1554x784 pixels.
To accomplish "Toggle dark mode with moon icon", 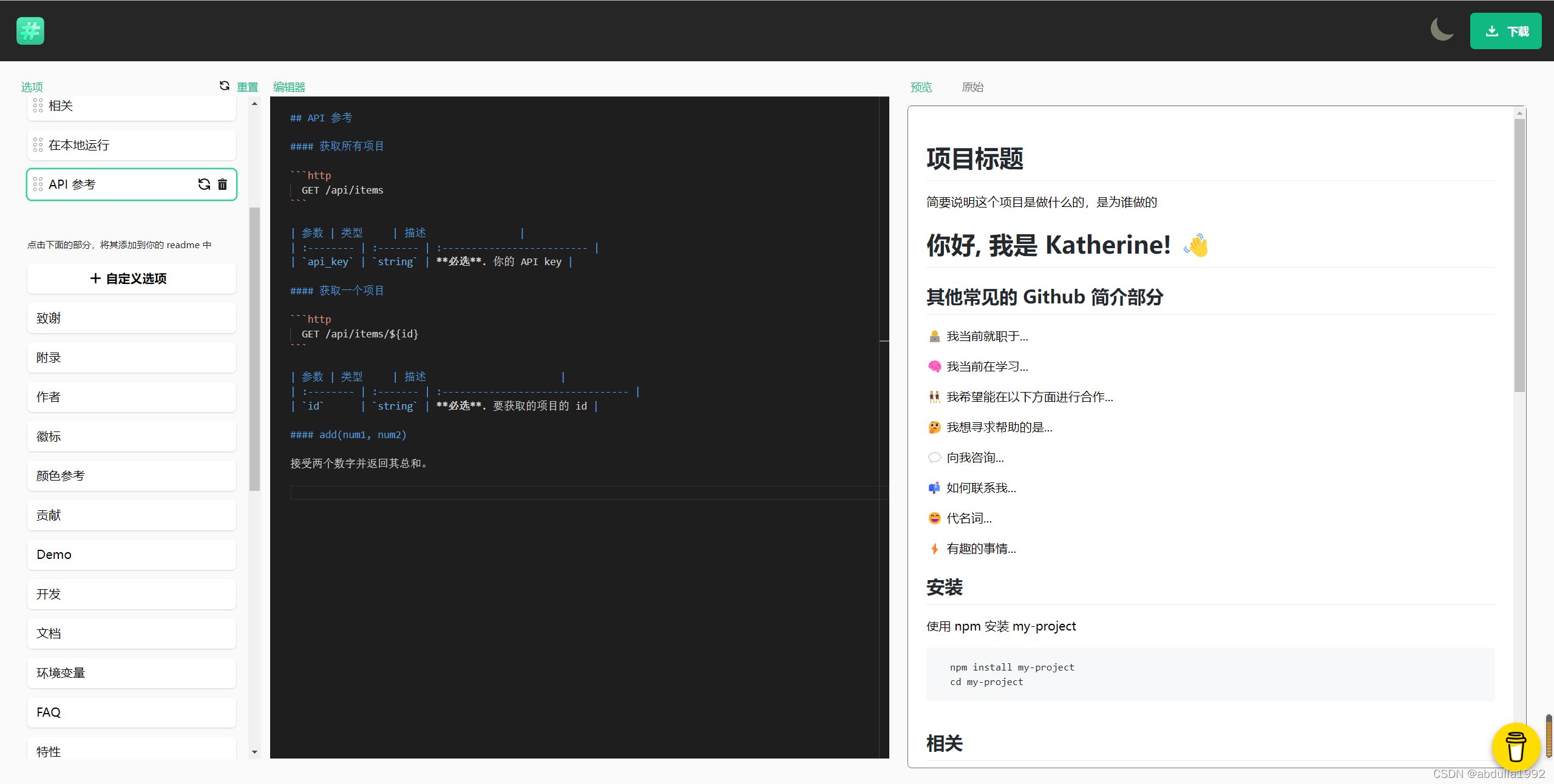I will (x=1442, y=30).
